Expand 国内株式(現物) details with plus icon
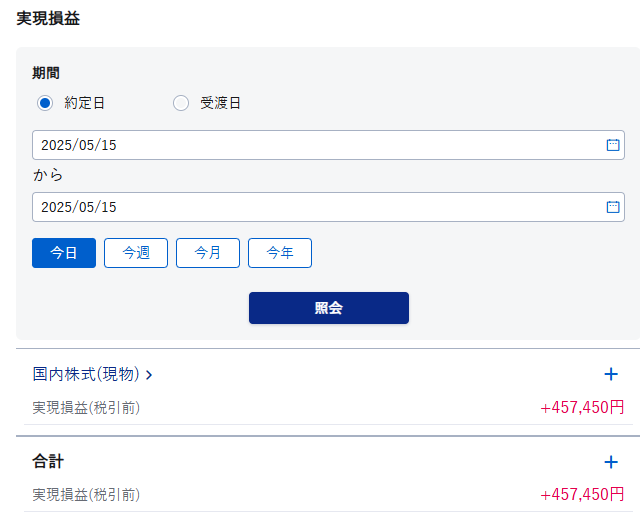 click(611, 374)
